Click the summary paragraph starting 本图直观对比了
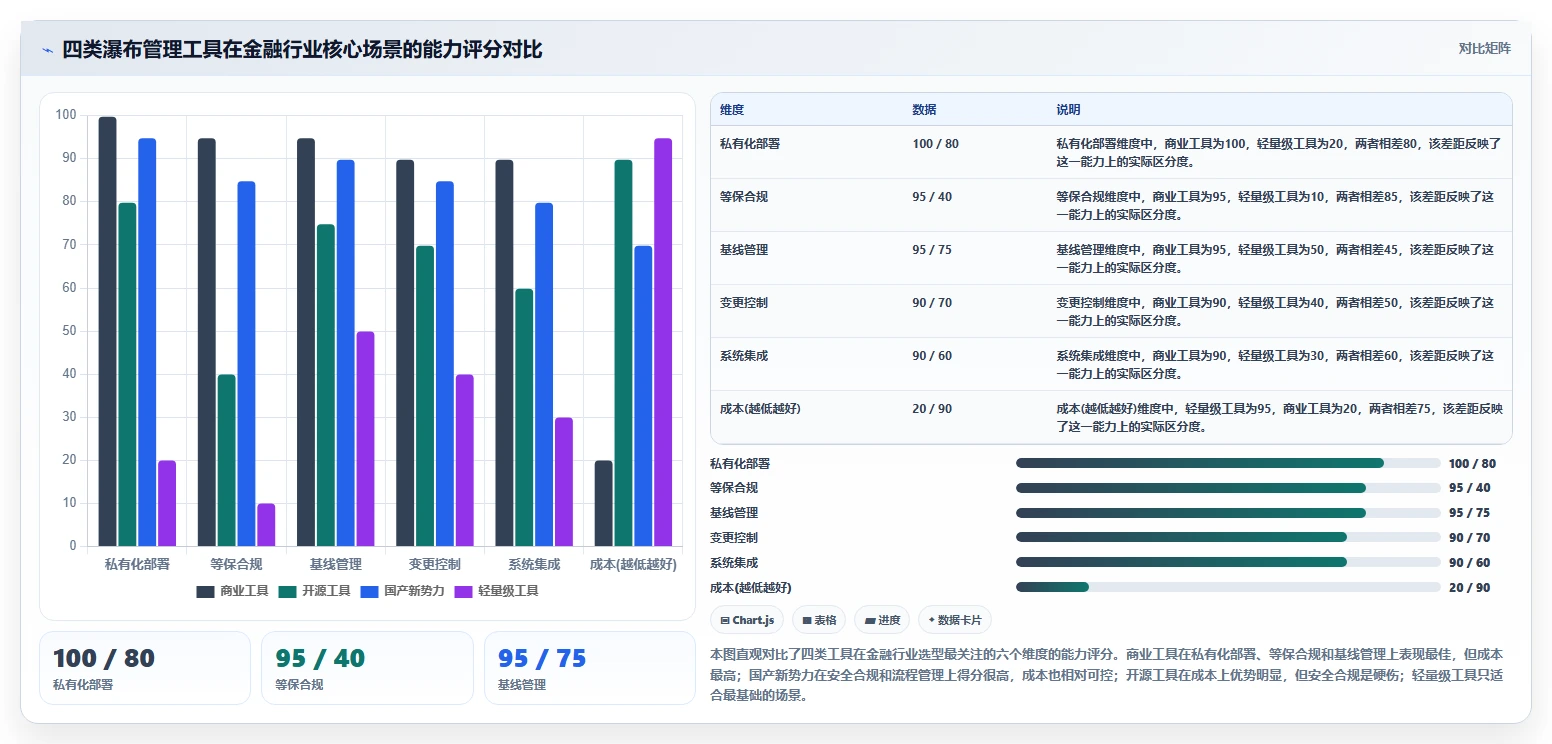 coord(1106,675)
